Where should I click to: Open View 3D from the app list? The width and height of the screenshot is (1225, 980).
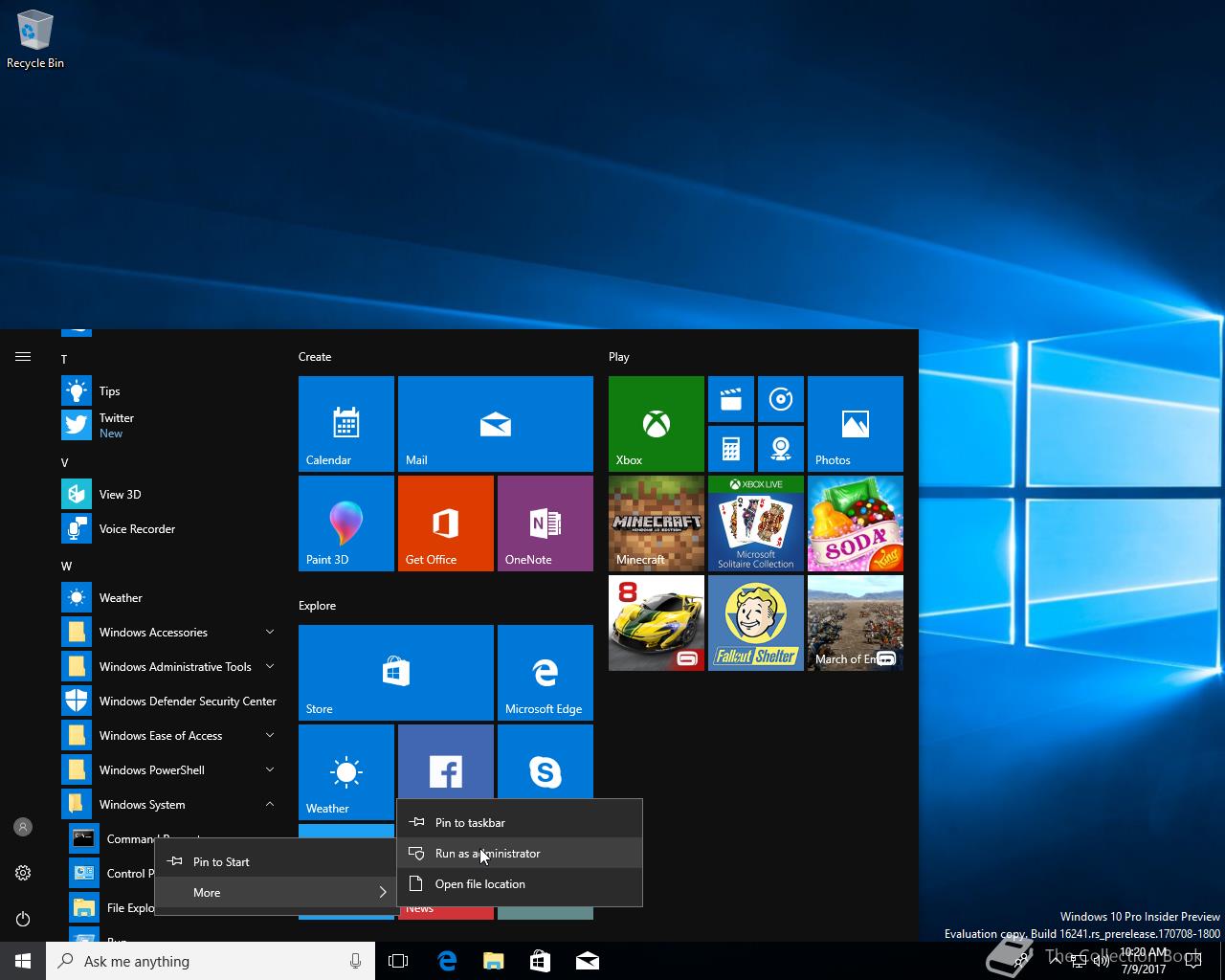tap(170, 494)
